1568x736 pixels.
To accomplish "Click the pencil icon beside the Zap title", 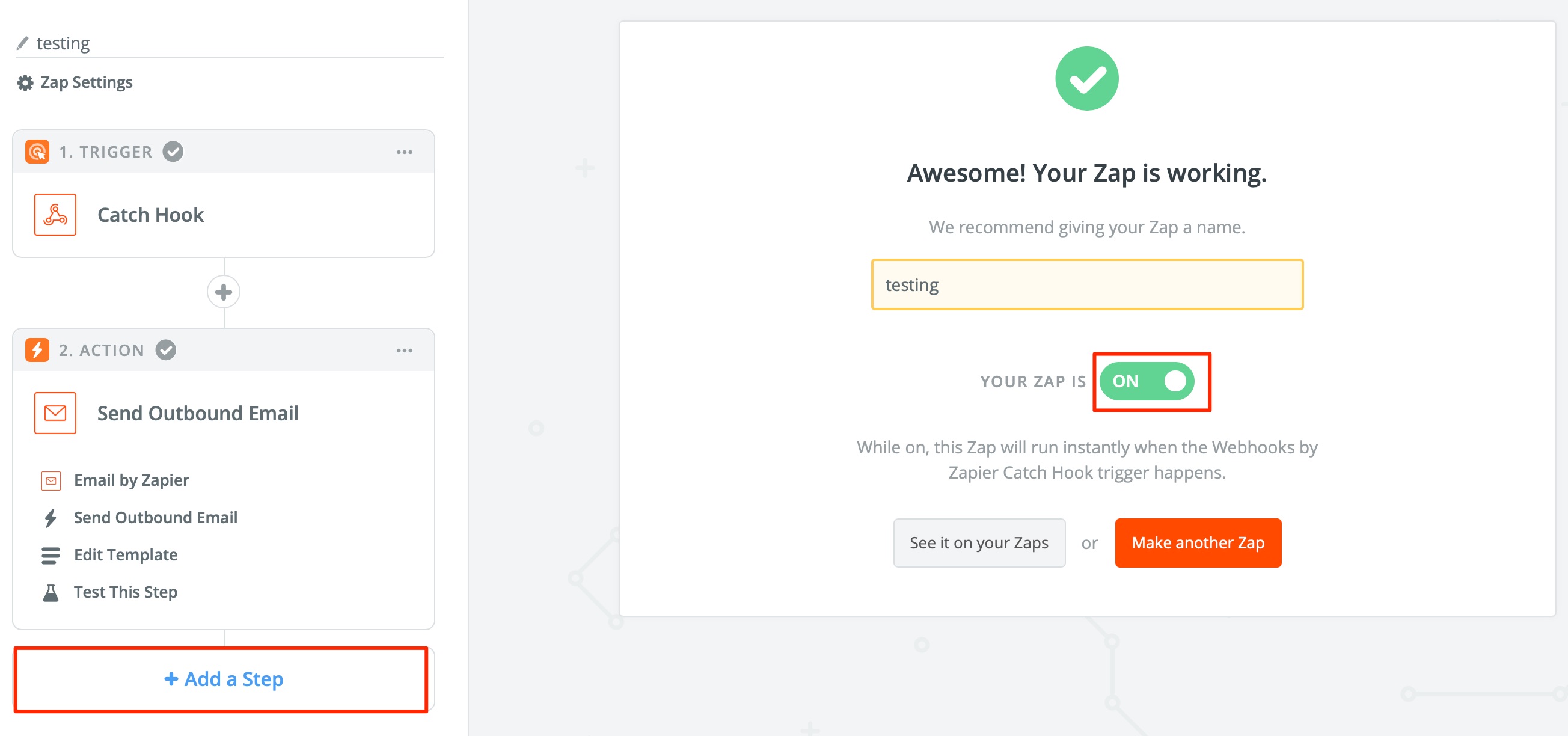I will 22,43.
